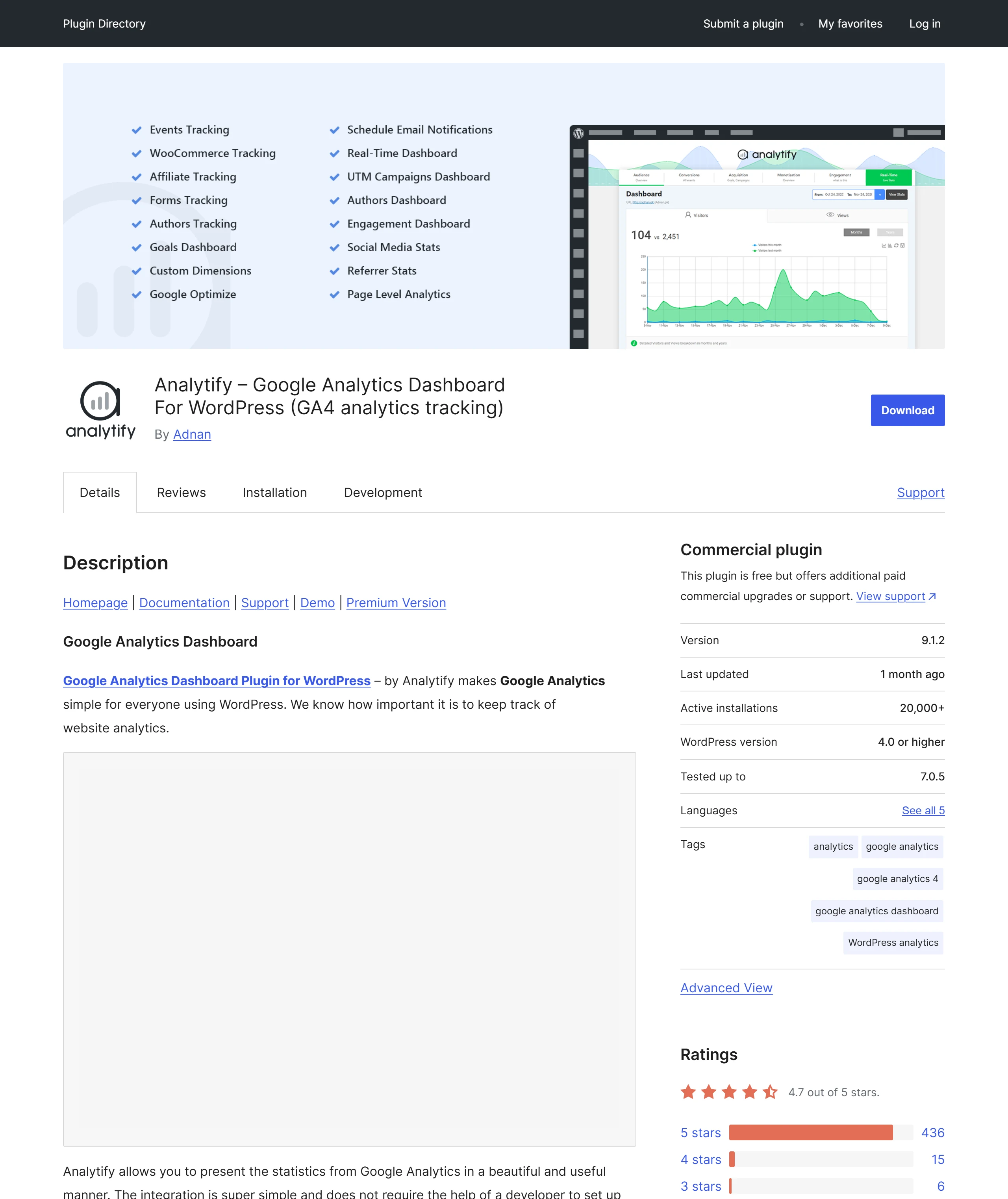Click the google analytics dashboard tag
1008x1199 pixels.
[876, 911]
